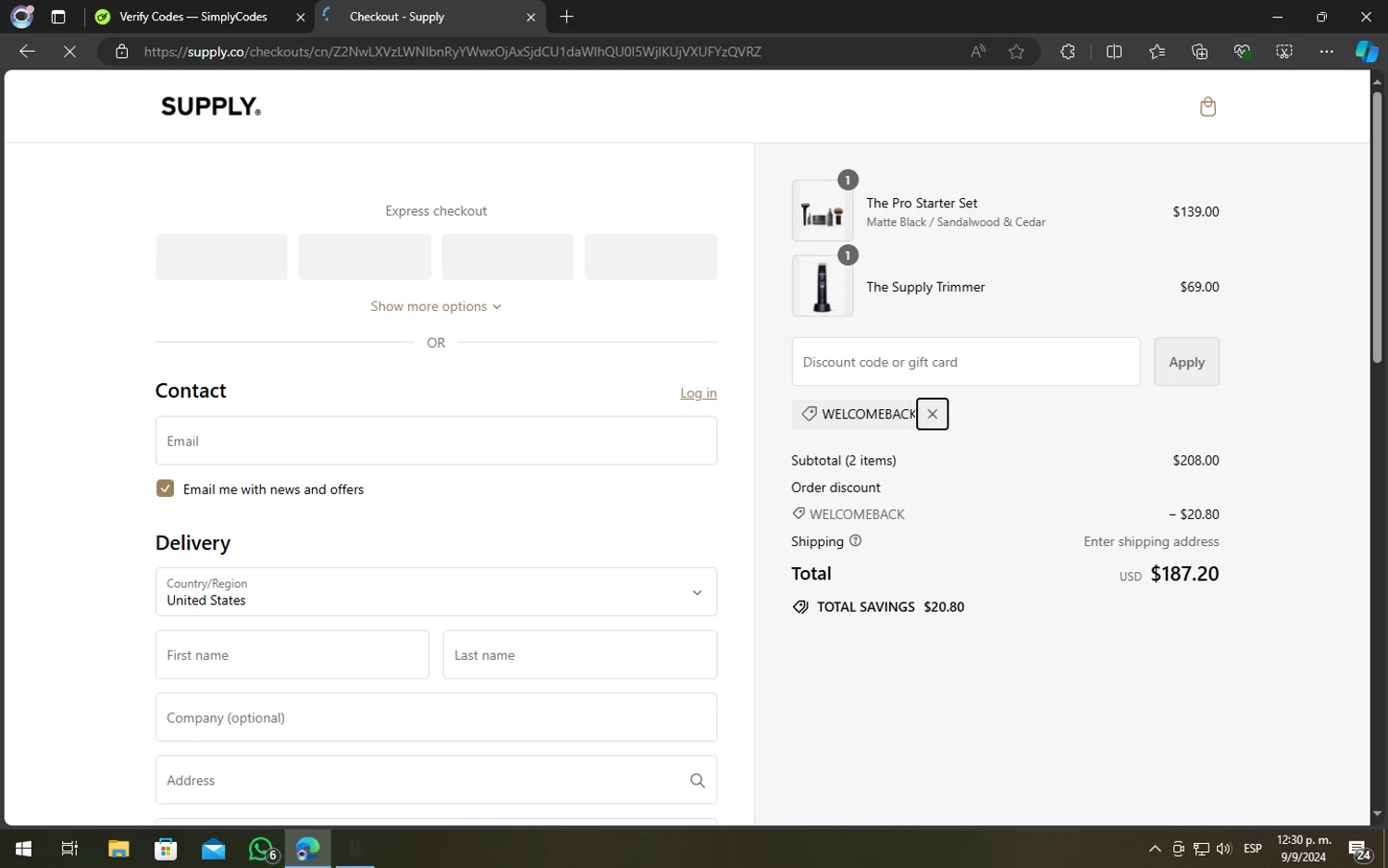
Task: Expand Show more options for express checkout
Action: [436, 306]
